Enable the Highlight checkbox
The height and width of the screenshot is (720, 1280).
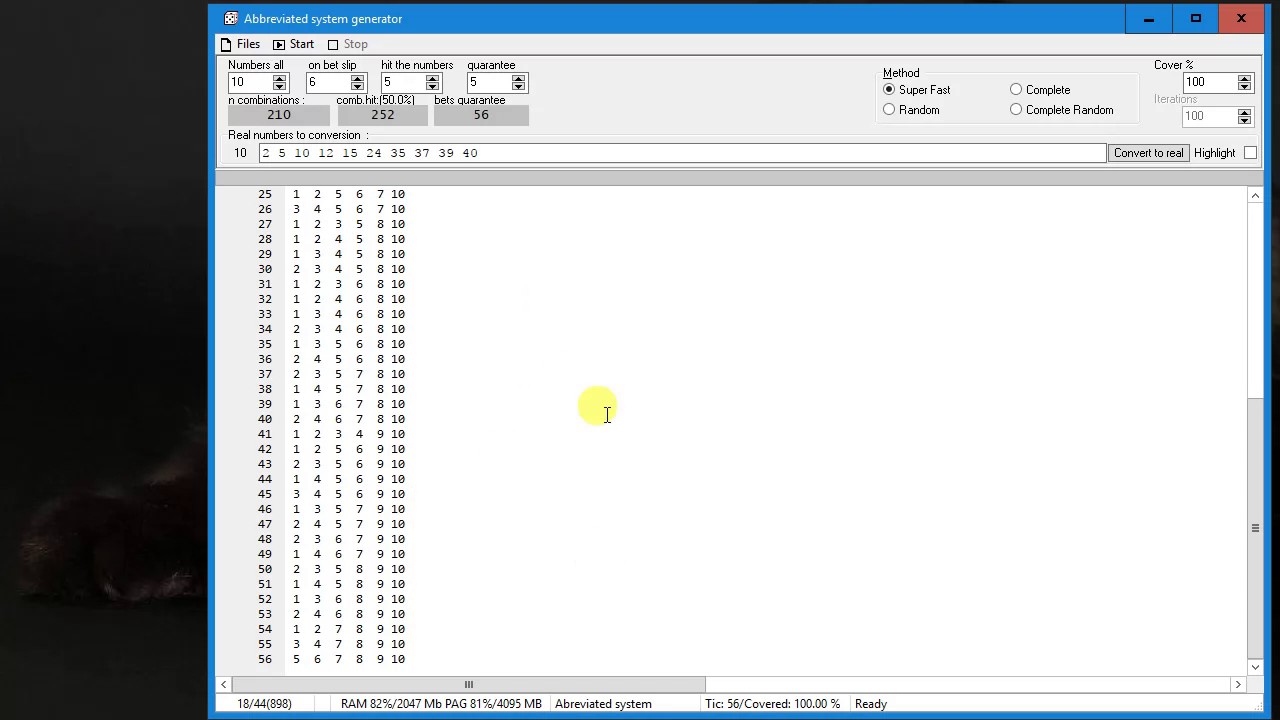pos(1250,153)
